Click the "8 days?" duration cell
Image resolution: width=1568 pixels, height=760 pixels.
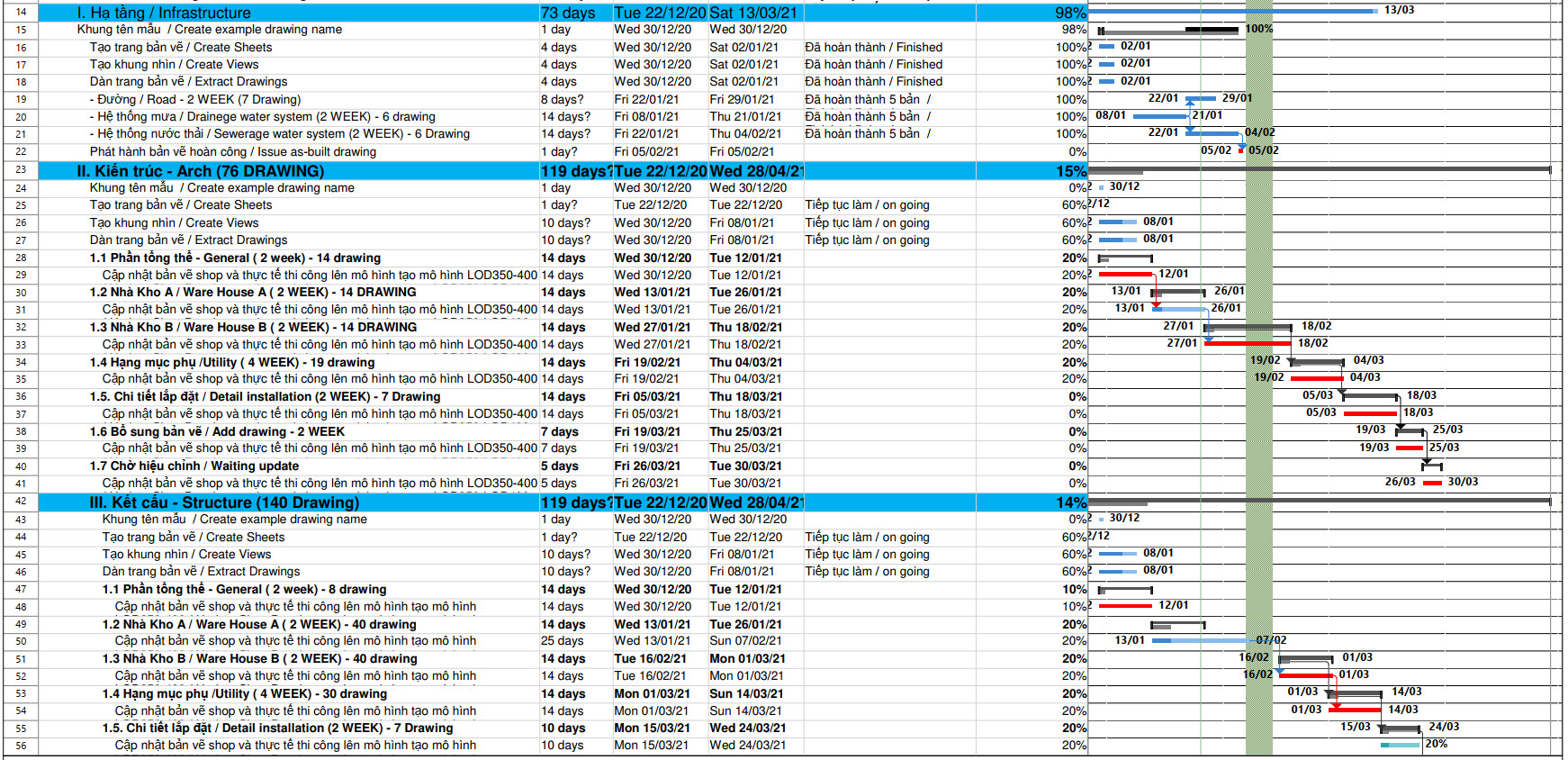tap(562, 99)
